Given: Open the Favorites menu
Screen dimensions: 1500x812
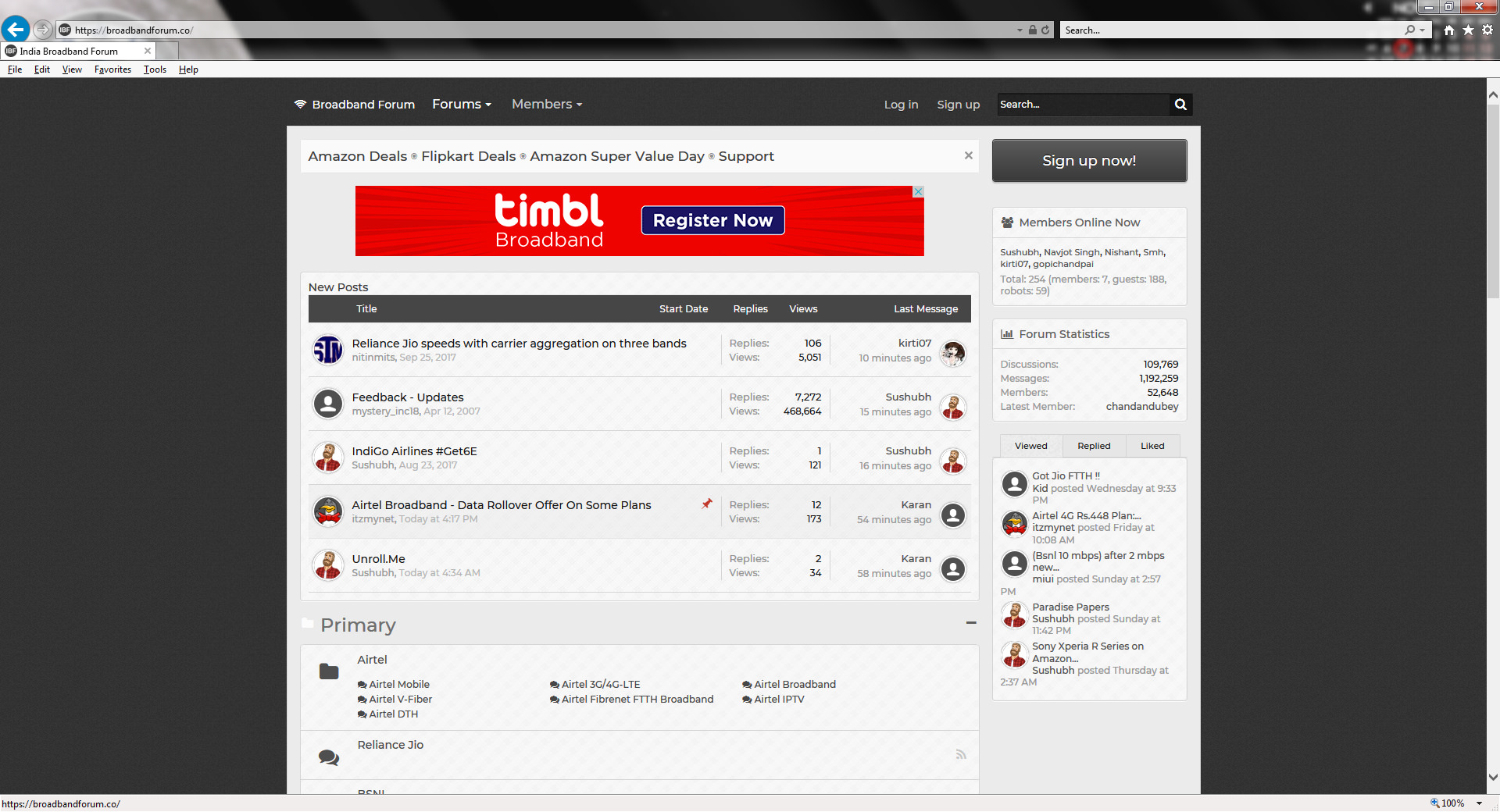Looking at the screenshot, I should pos(112,69).
